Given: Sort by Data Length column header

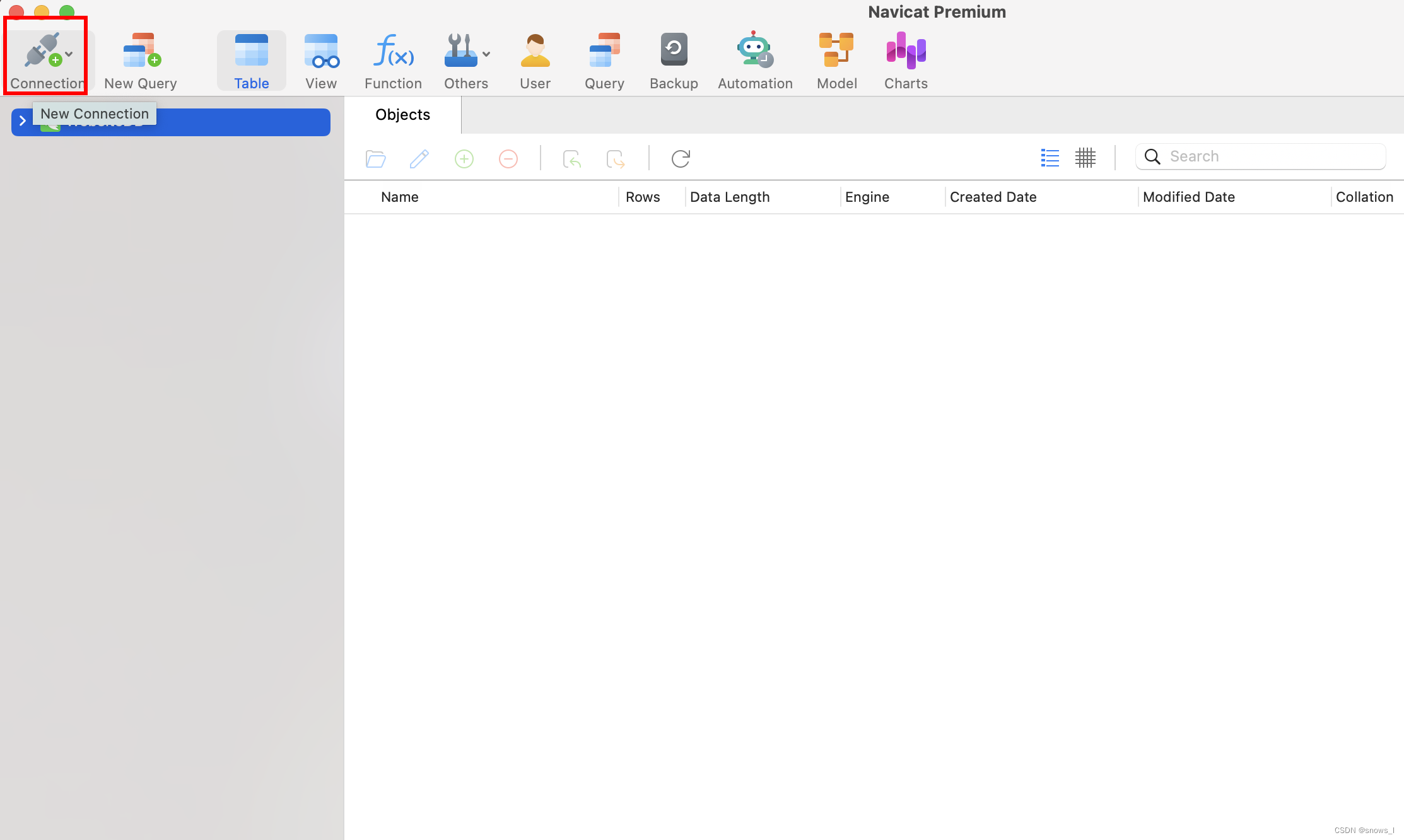Looking at the screenshot, I should tap(730, 197).
